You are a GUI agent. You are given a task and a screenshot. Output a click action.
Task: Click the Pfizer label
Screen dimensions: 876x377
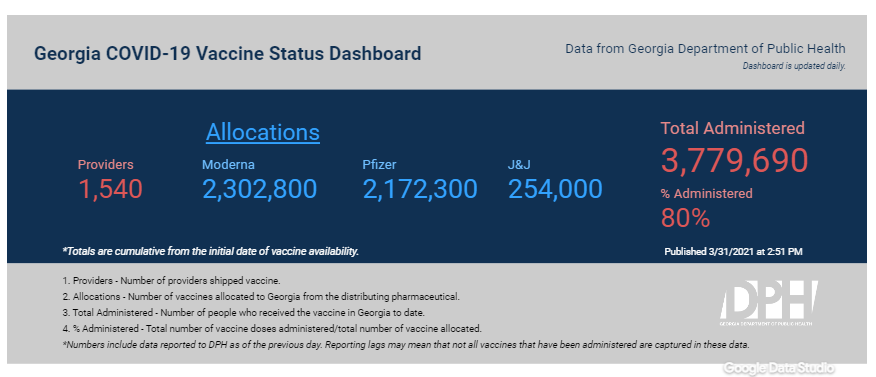(379, 164)
